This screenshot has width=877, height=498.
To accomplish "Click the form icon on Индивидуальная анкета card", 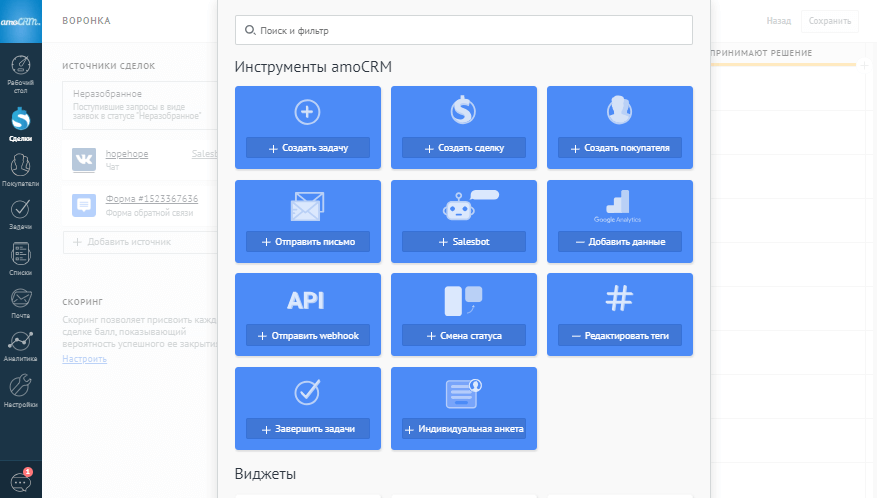I will coord(464,393).
